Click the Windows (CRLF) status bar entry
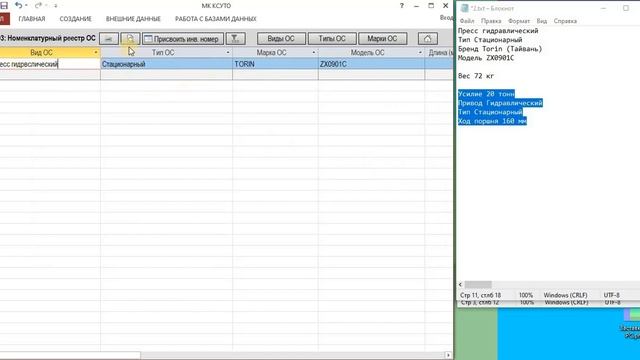 click(x=565, y=295)
